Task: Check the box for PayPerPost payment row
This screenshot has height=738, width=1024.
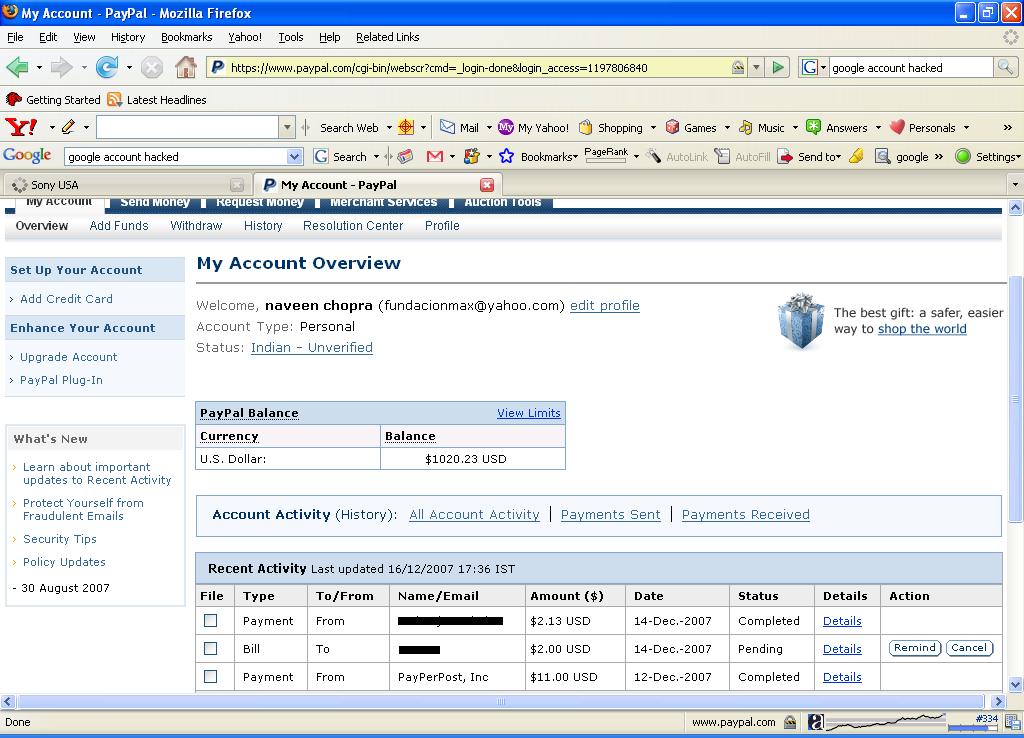Action: tap(210, 677)
